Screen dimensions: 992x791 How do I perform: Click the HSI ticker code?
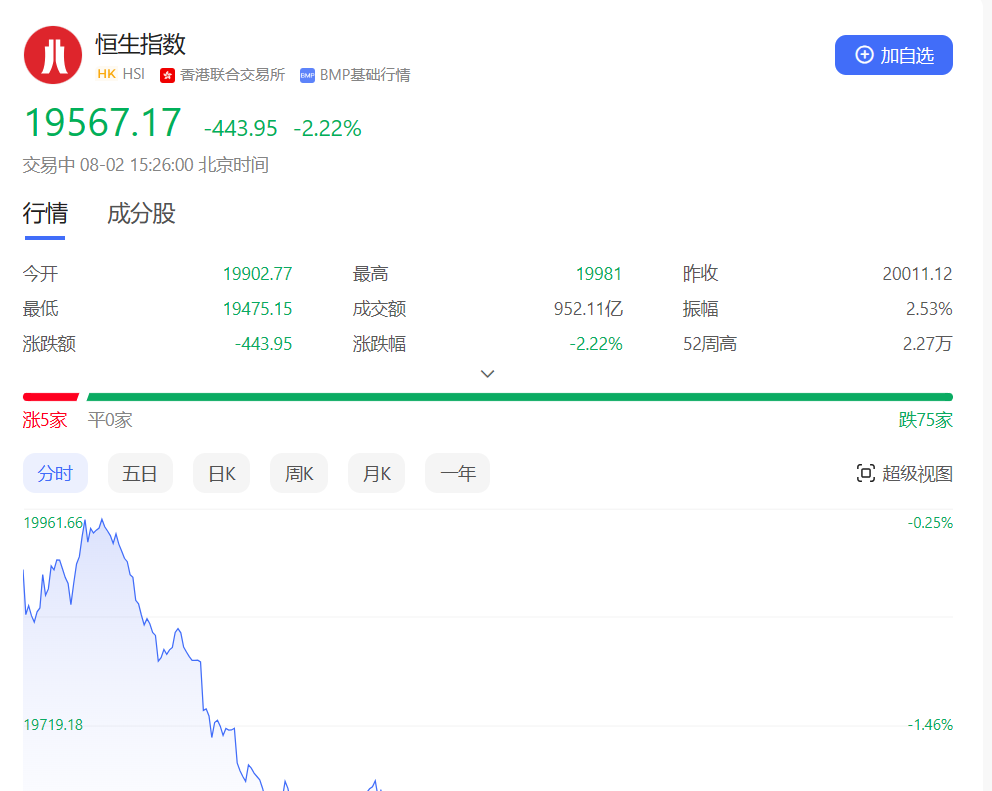(133, 74)
